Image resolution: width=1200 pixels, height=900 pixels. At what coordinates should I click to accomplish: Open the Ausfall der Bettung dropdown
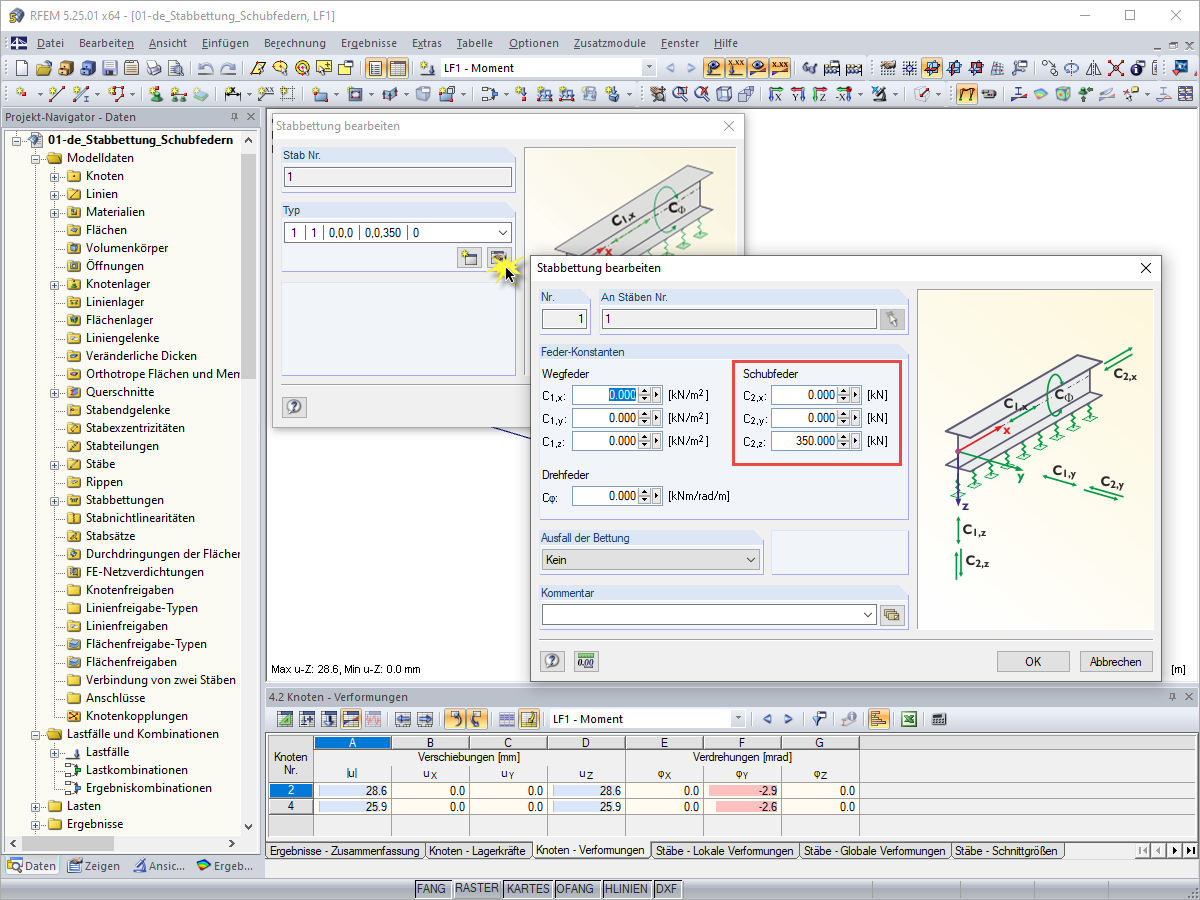tap(651, 560)
